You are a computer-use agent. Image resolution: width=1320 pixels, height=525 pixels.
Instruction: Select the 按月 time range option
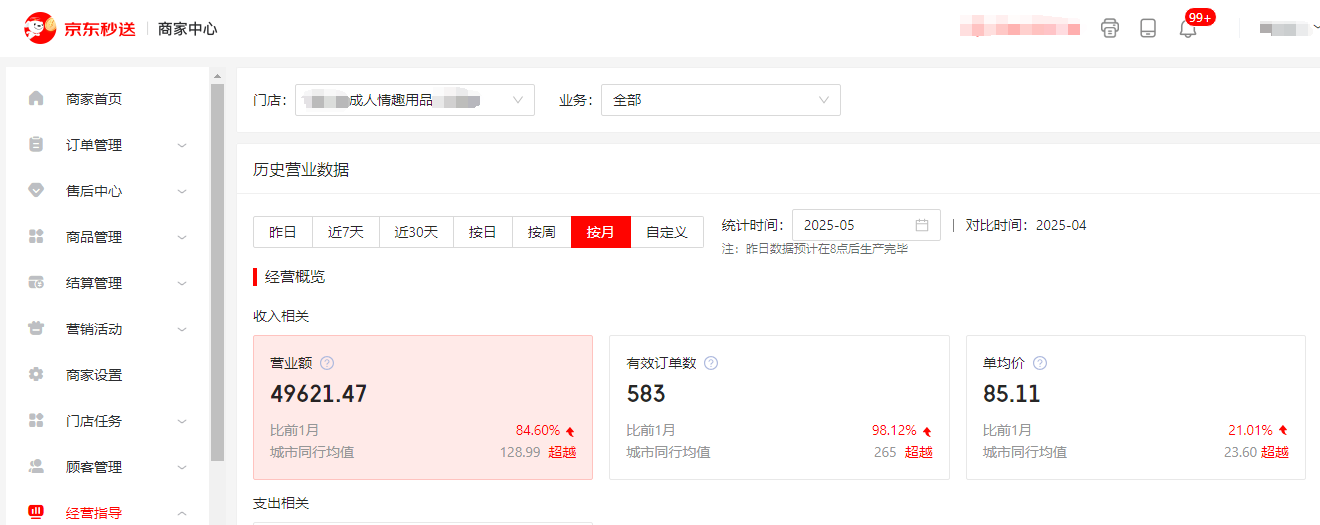pos(600,232)
